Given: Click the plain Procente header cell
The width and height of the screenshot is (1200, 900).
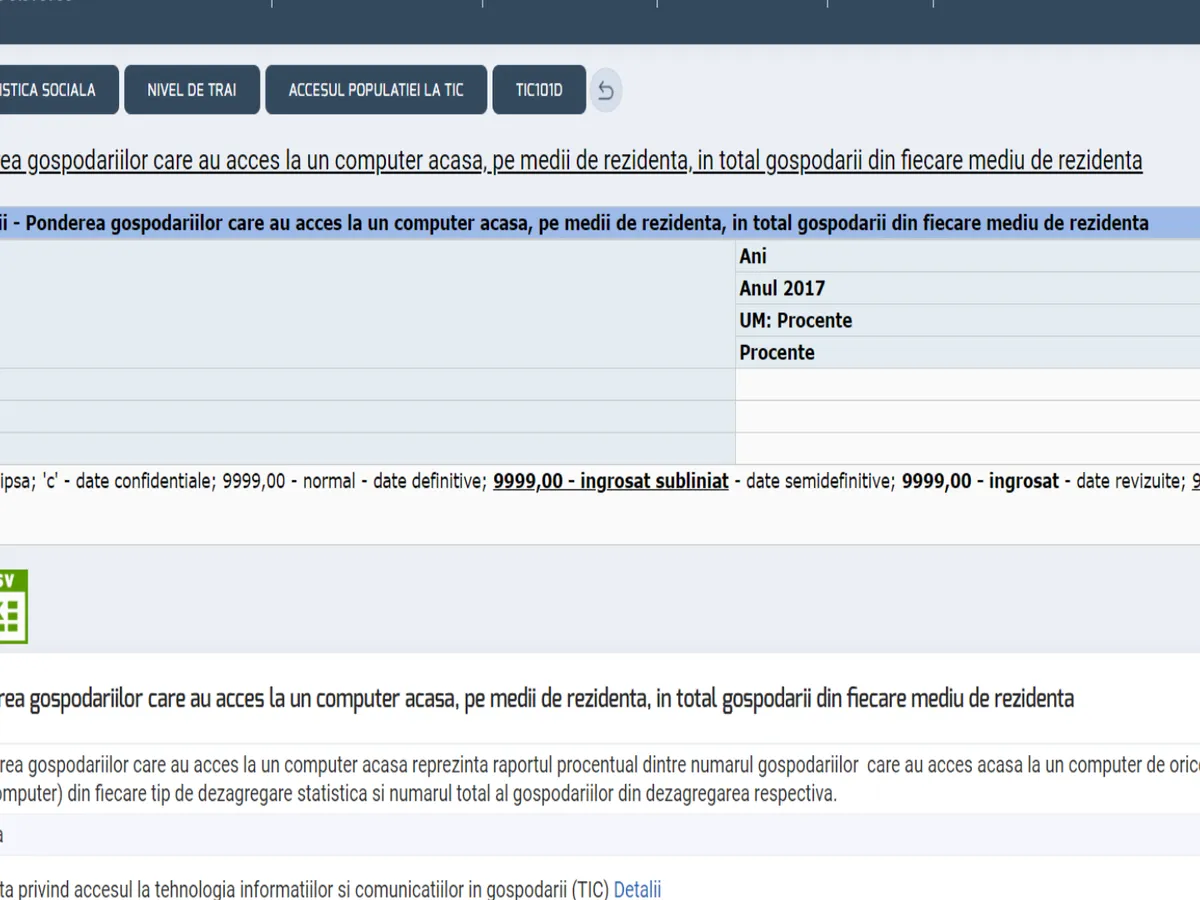Looking at the screenshot, I should point(966,353).
